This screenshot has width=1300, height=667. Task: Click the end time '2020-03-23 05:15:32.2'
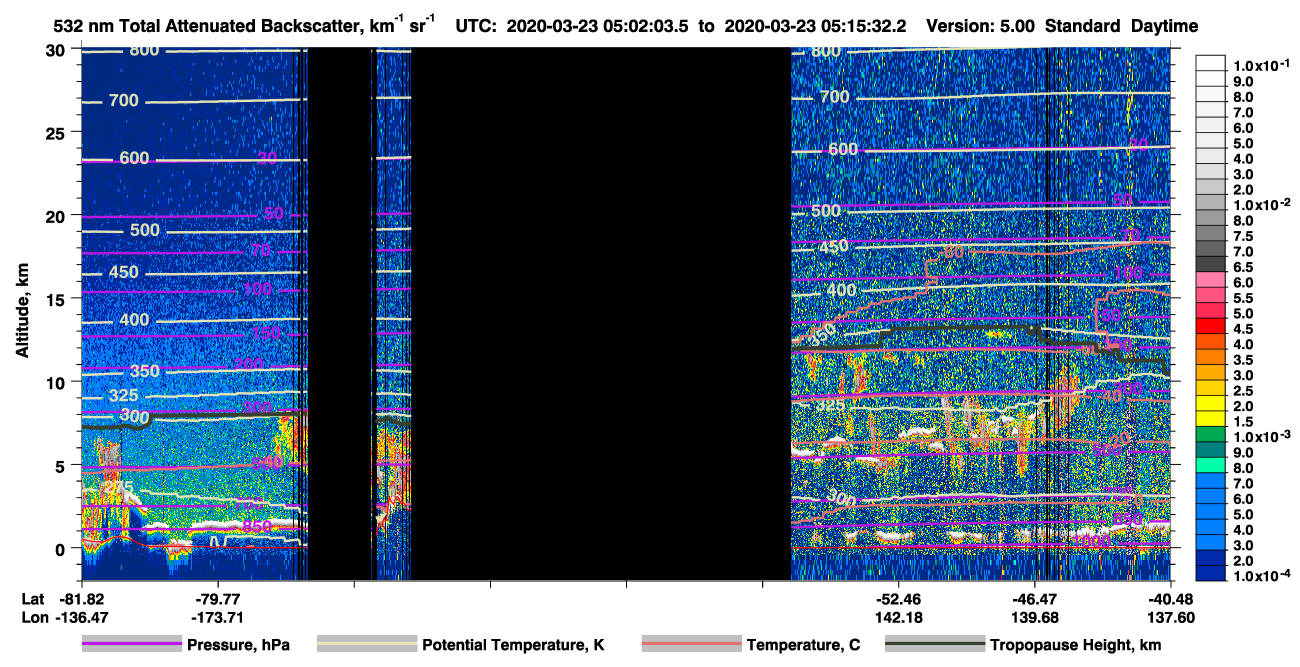(x=815, y=26)
